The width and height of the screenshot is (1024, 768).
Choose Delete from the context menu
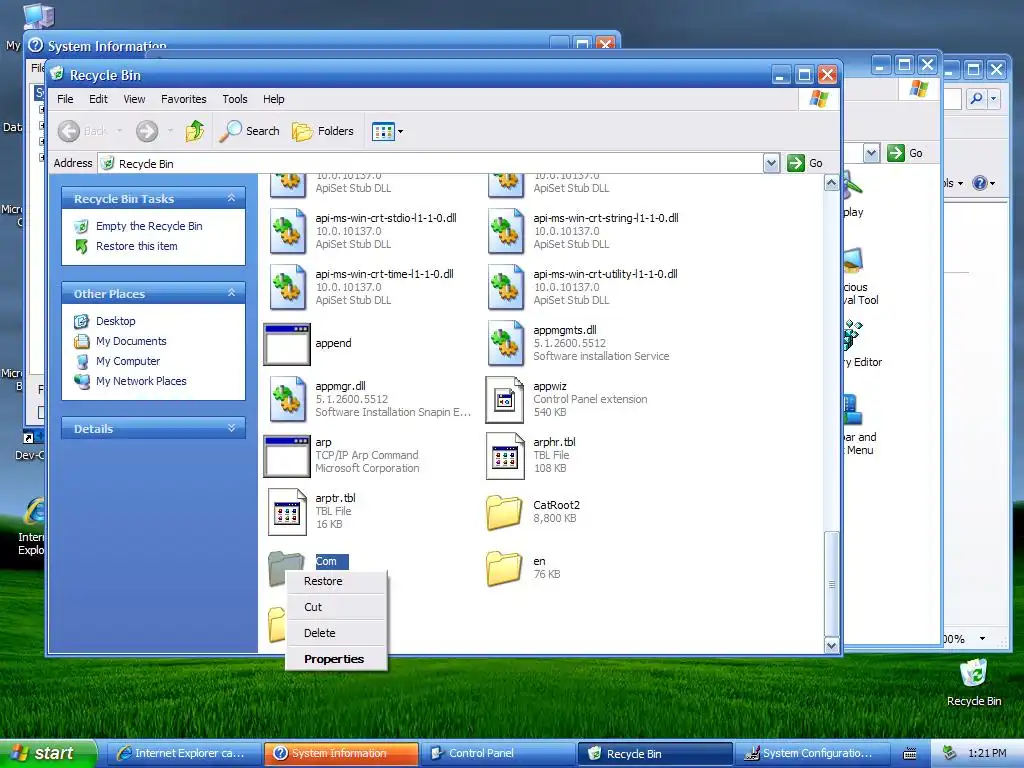336,633
